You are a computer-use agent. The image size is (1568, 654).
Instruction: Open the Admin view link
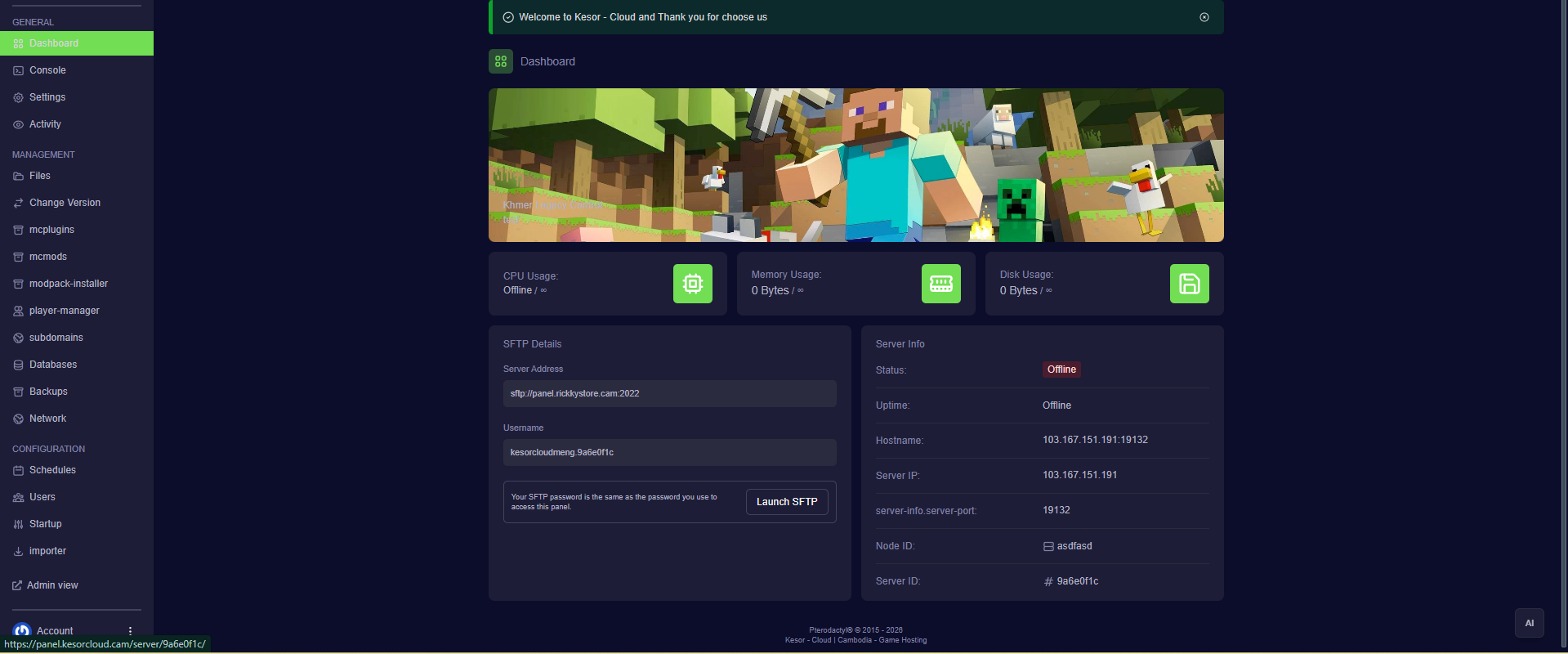tap(46, 585)
